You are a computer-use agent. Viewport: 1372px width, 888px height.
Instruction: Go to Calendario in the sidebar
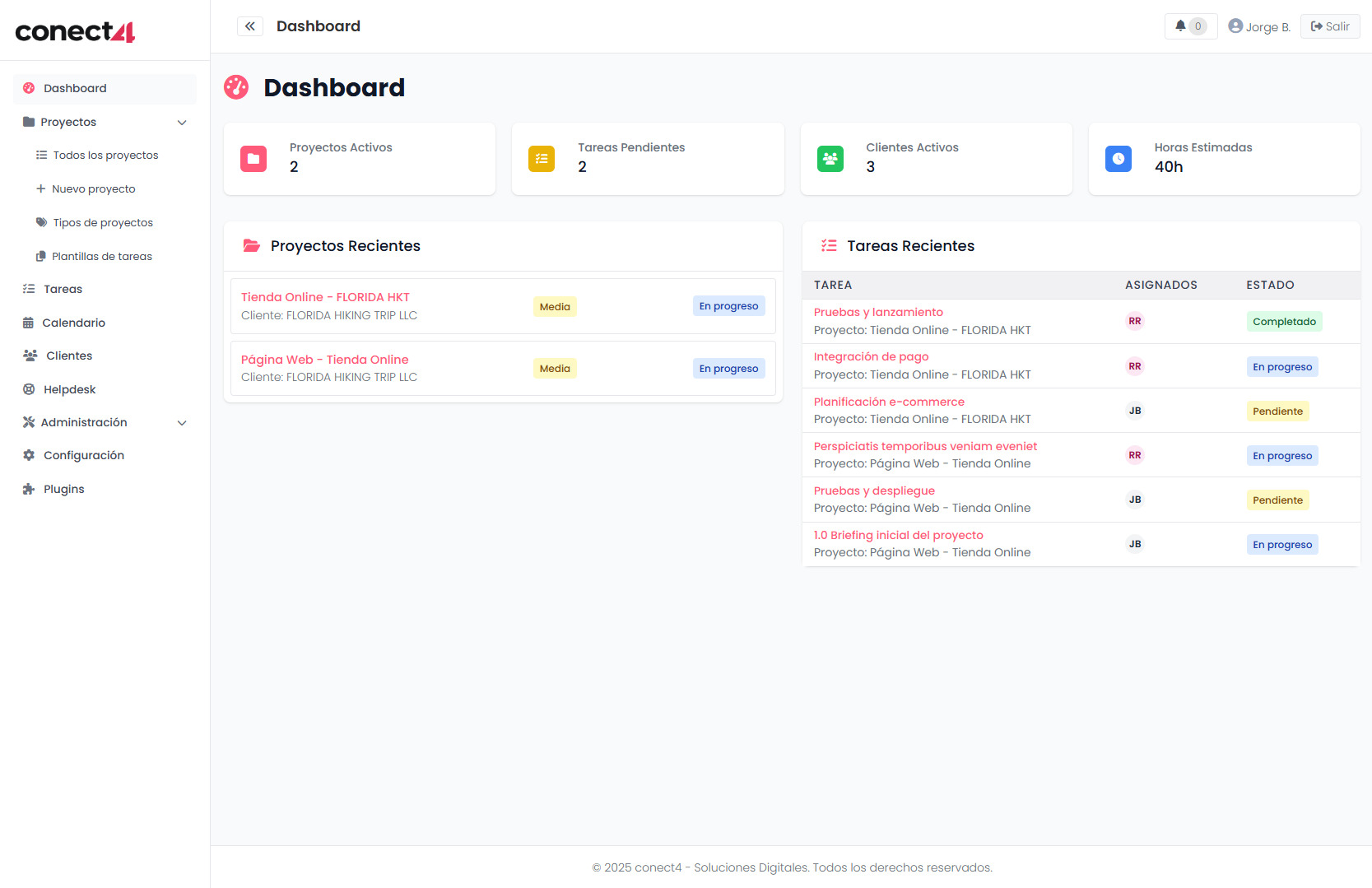[73, 323]
